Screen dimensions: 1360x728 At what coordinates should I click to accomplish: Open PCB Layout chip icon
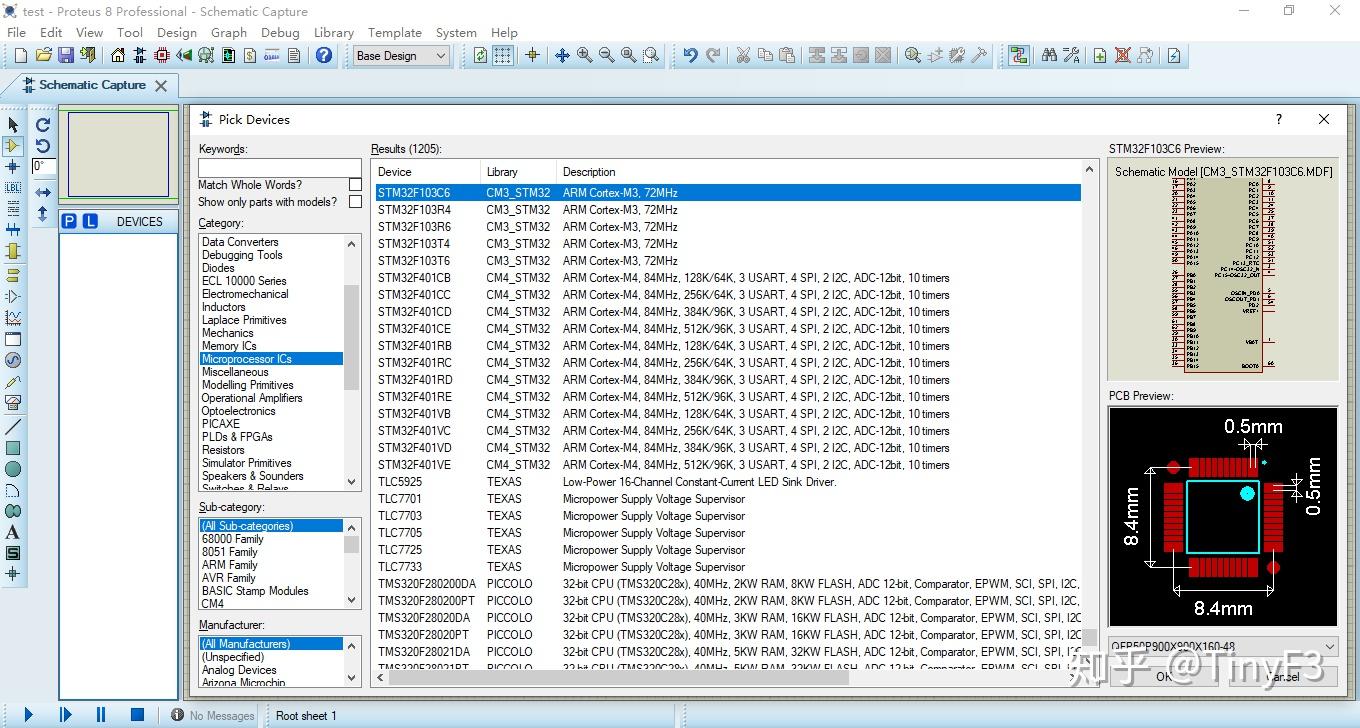(162, 56)
